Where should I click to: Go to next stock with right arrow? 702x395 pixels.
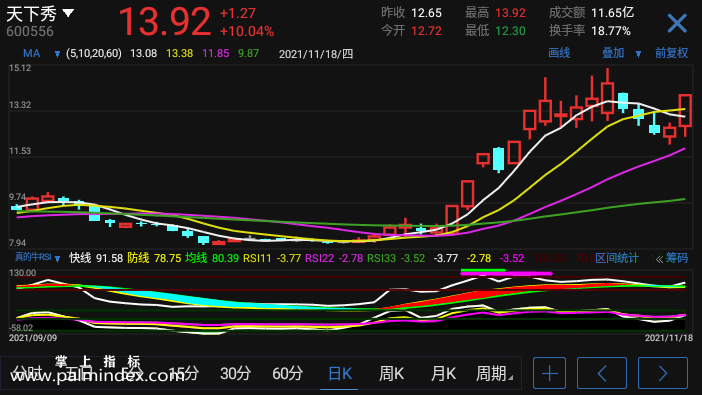663,373
